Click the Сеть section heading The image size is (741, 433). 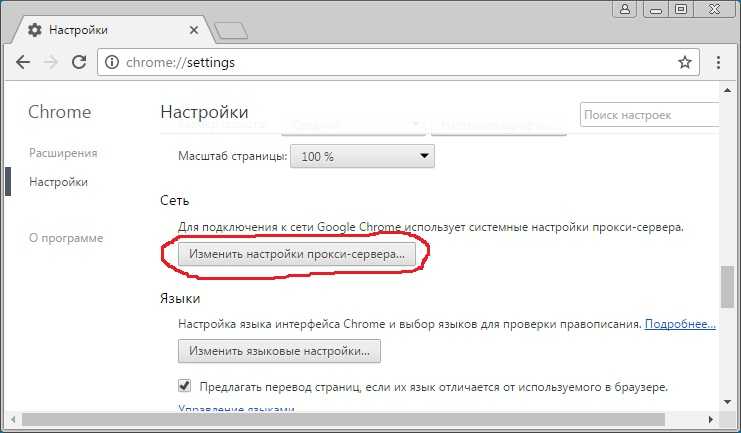click(x=174, y=200)
